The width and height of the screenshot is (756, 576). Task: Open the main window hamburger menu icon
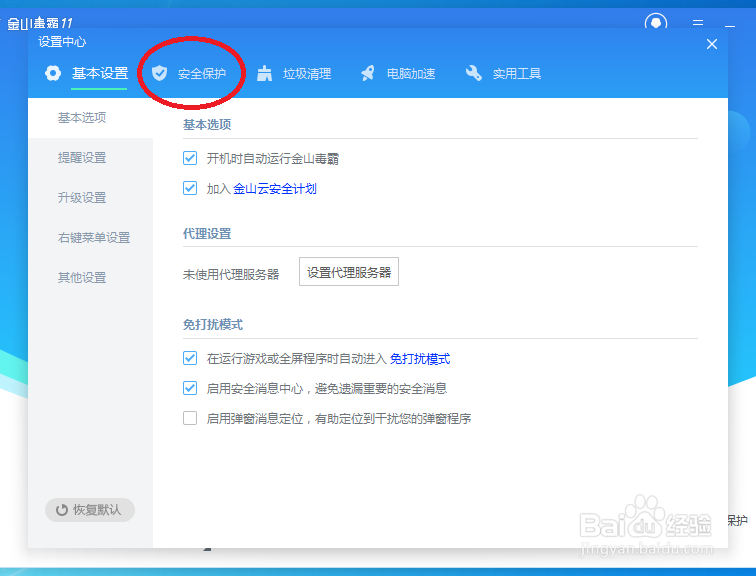(x=698, y=23)
